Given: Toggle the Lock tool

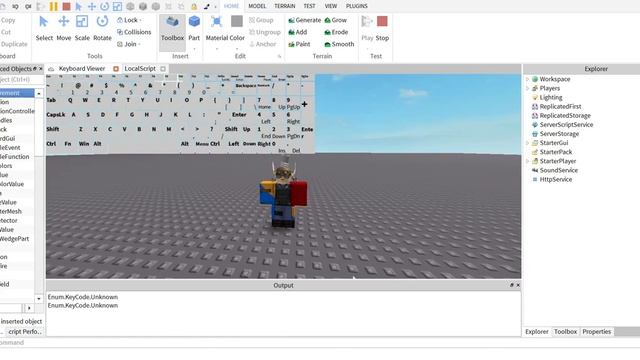Looking at the screenshot, I should [127, 20].
